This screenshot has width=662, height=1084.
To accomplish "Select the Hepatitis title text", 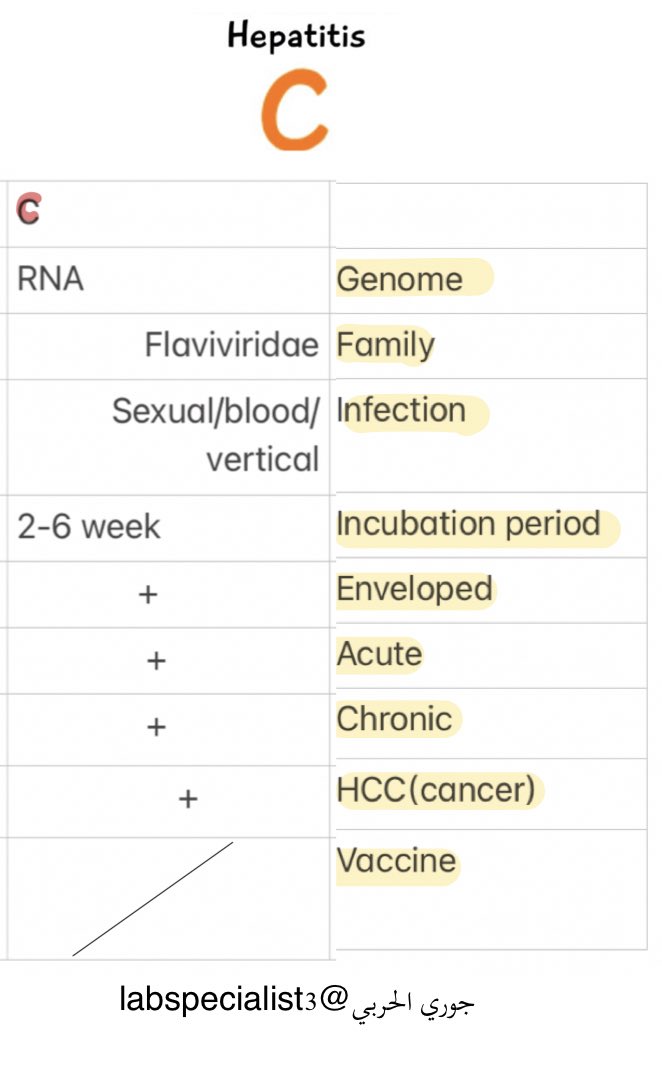I will point(296,35).
